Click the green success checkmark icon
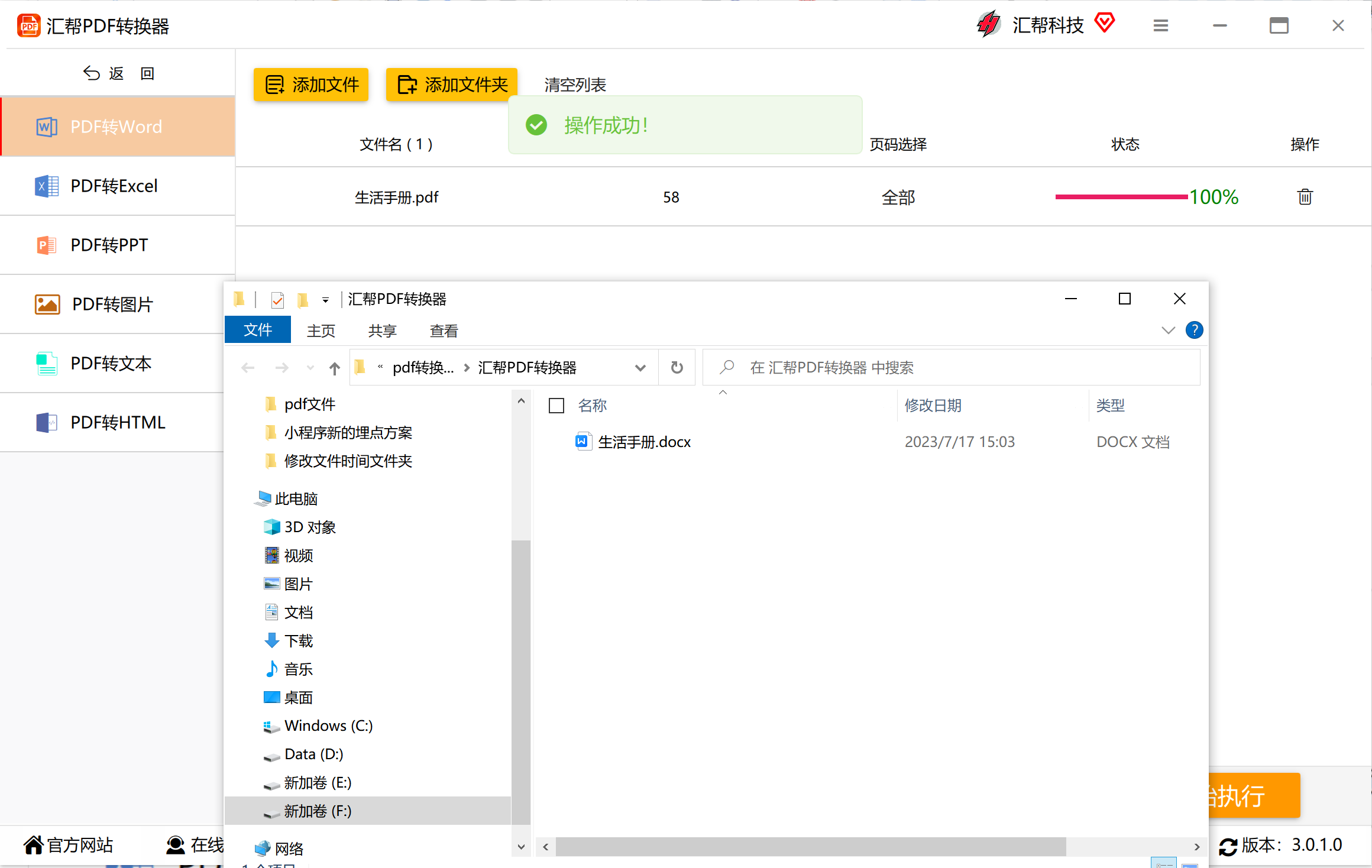 click(x=536, y=125)
